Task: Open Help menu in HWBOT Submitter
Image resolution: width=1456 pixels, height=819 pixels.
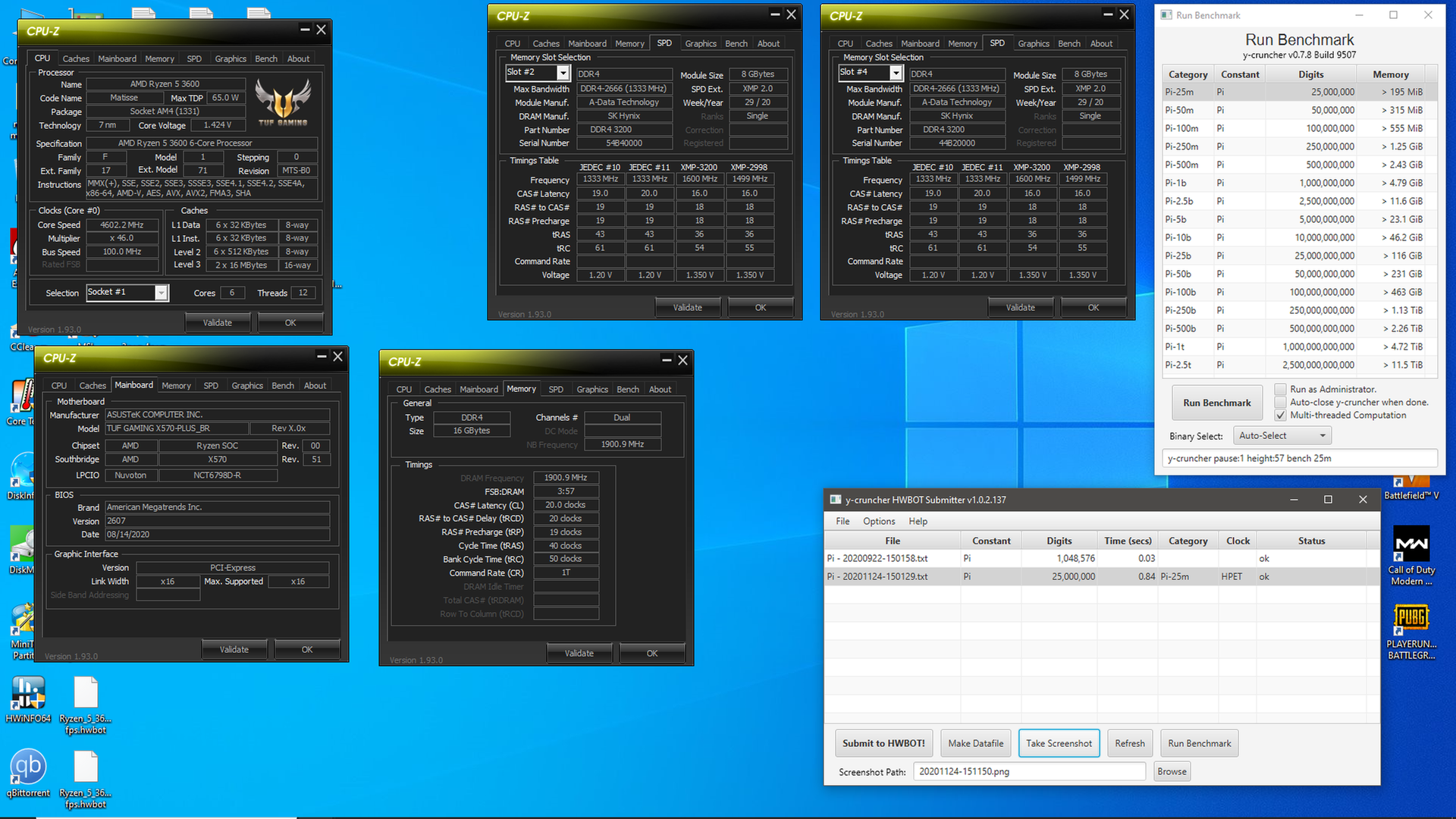Action: [918, 521]
